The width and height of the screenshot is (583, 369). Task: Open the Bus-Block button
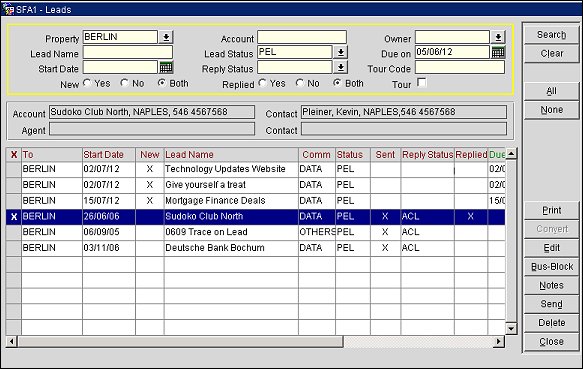click(x=551, y=267)
